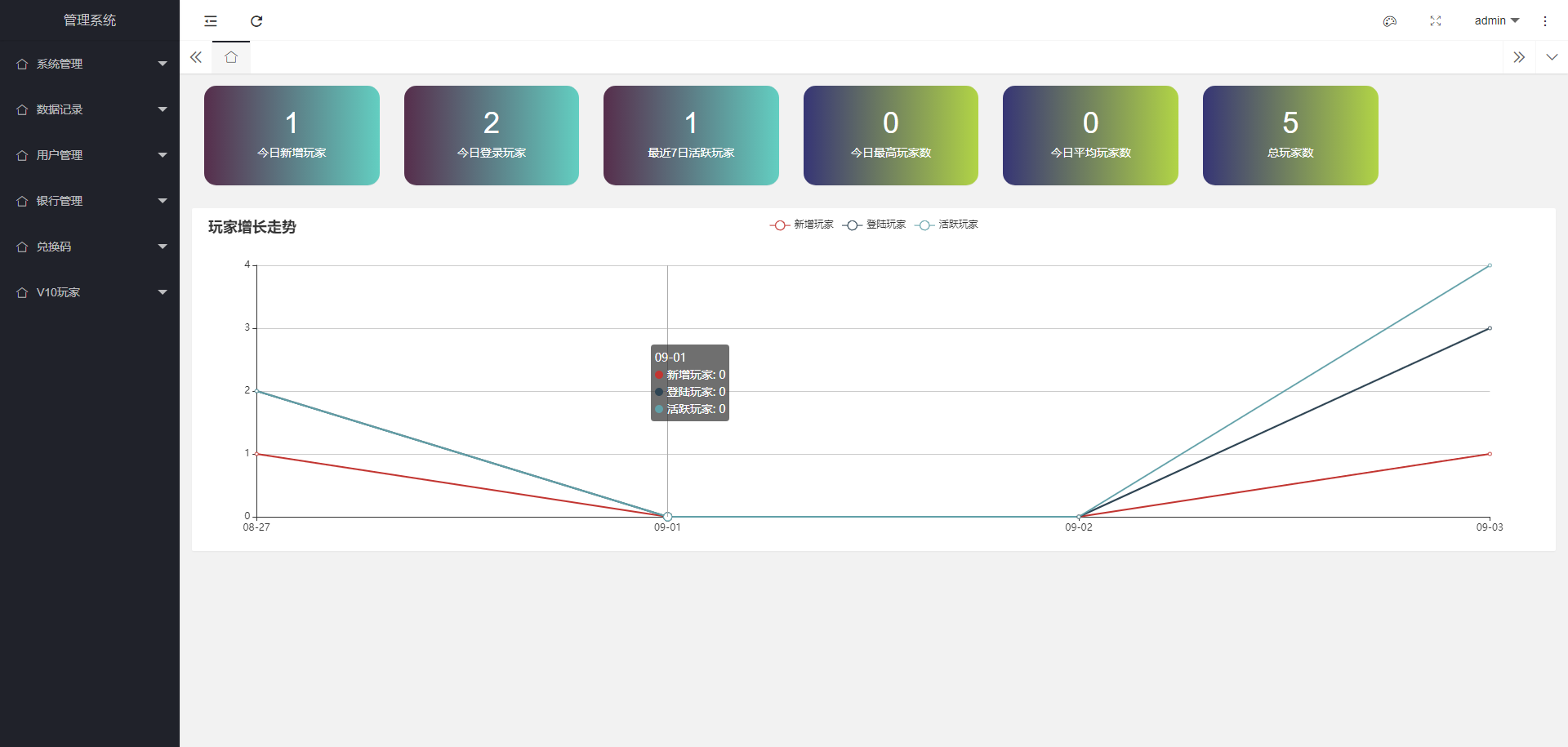Collapse the sidebar with the menu fold icon
The height and width of the screenshot is (747, 1568).
click(x=211, y=21)
